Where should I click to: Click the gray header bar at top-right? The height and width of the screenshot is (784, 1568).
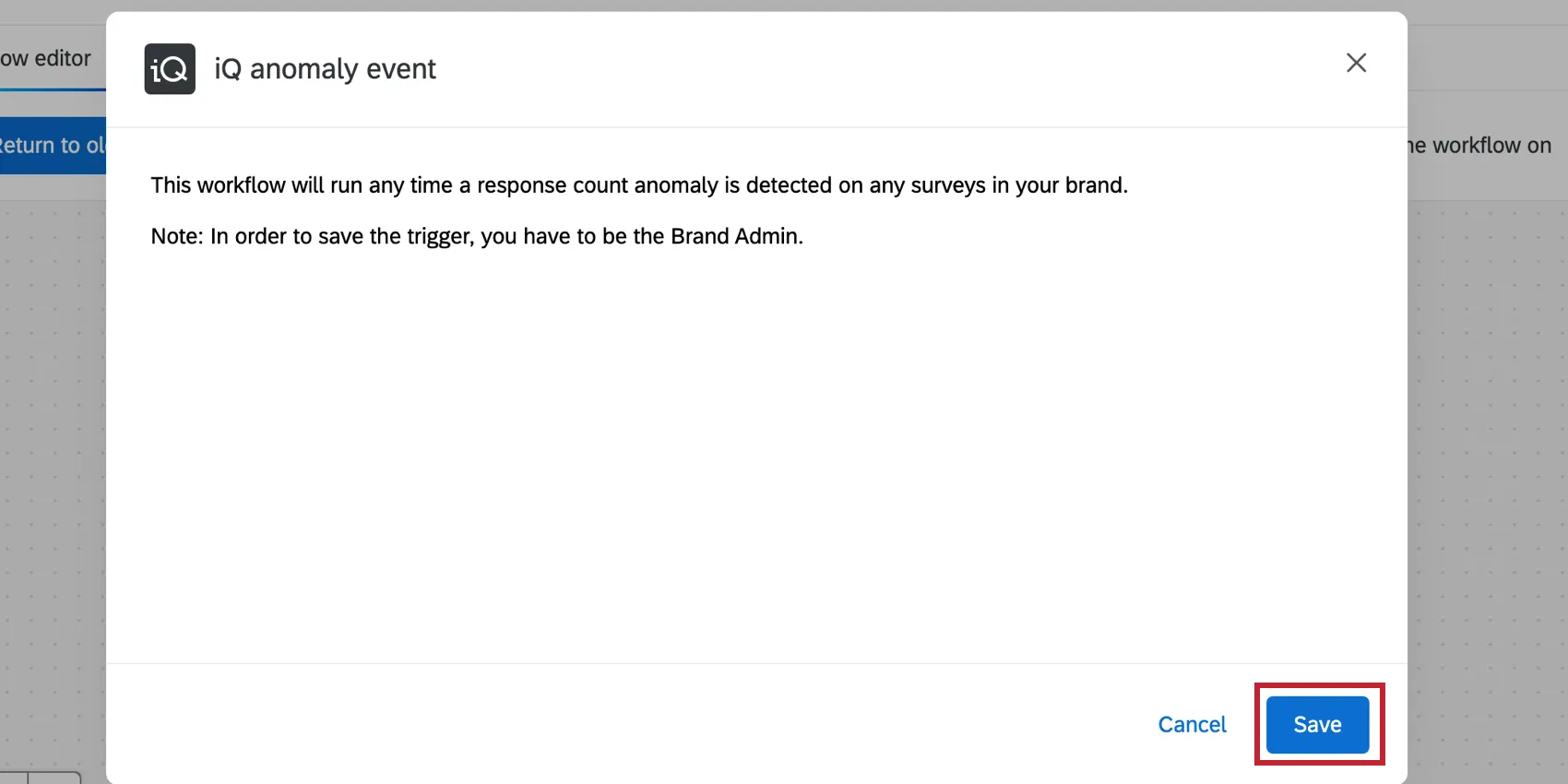click(1487, 55)
